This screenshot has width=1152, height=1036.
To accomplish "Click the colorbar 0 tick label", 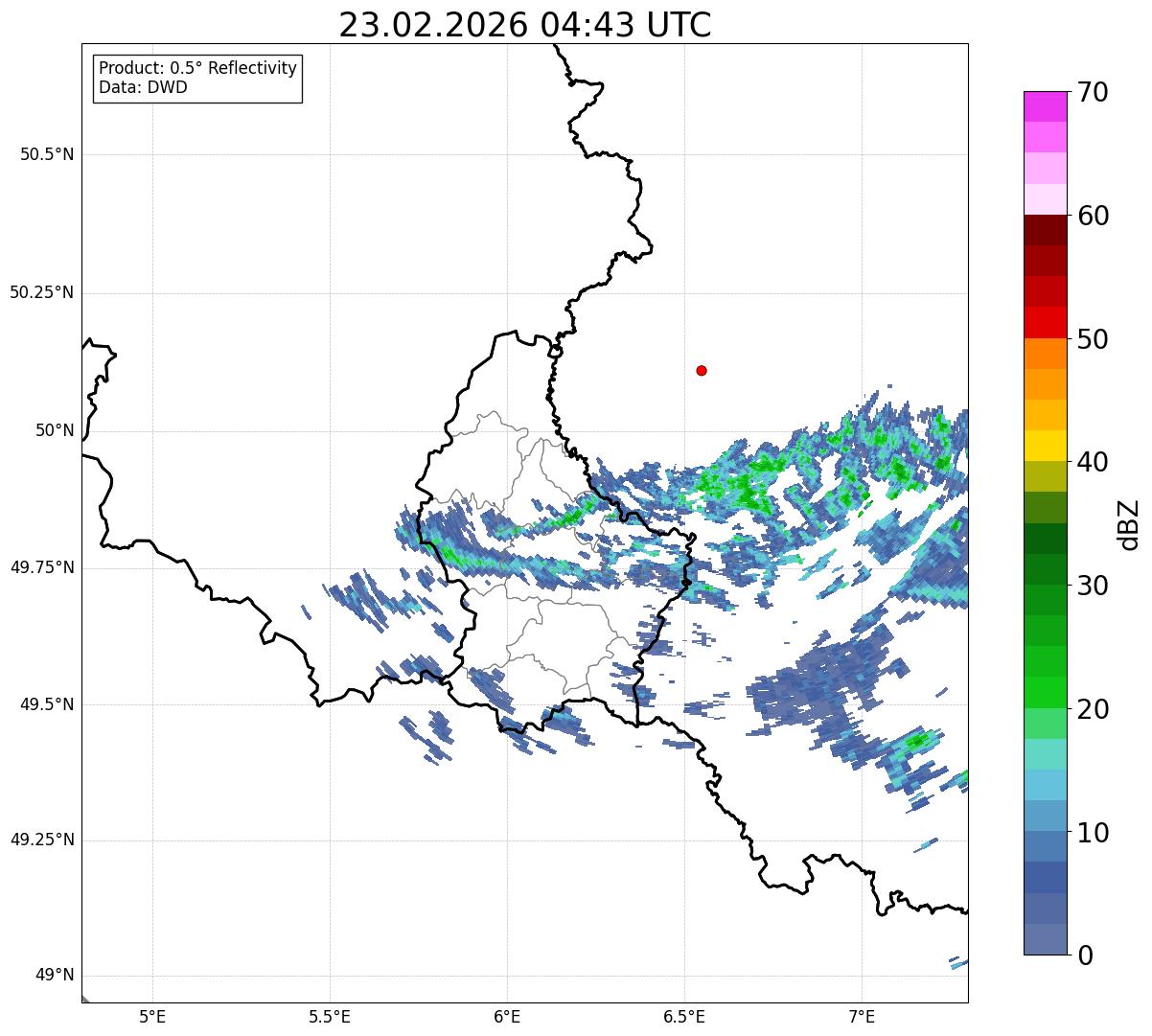I will pyautogui.click(x=1085, y=955).
